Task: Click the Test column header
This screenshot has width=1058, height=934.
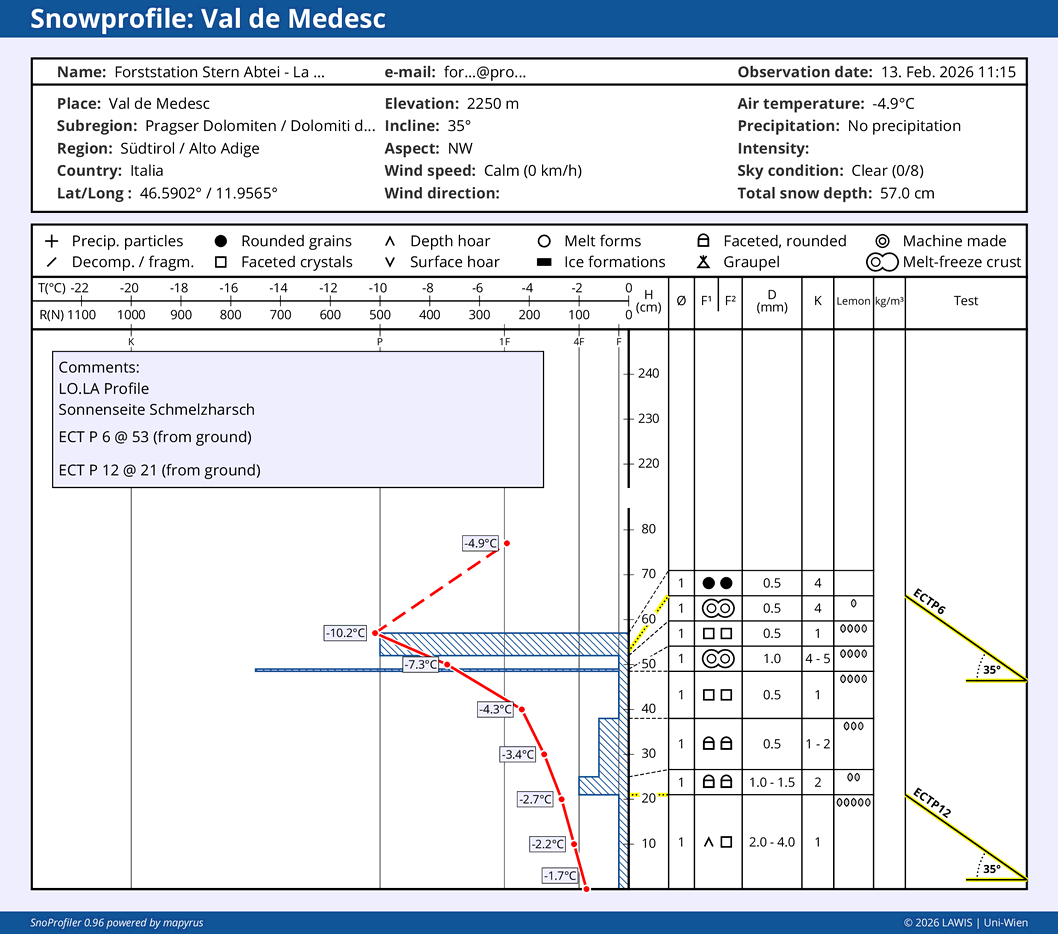Action: [x=965, y=301]
